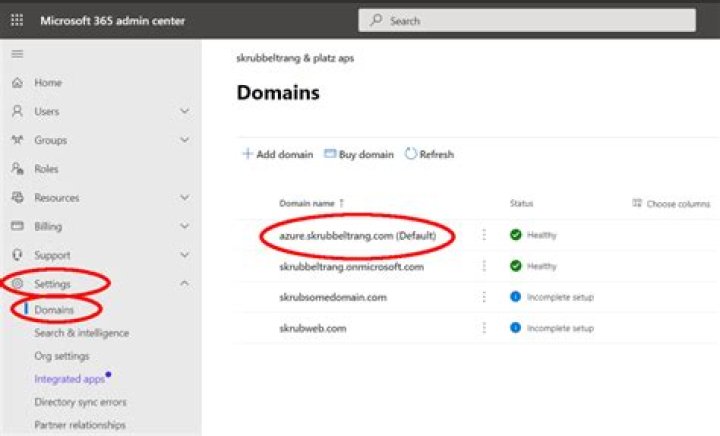
Task: Click blue info icon for skrubsomedomain.com
Action: (516, 297)
